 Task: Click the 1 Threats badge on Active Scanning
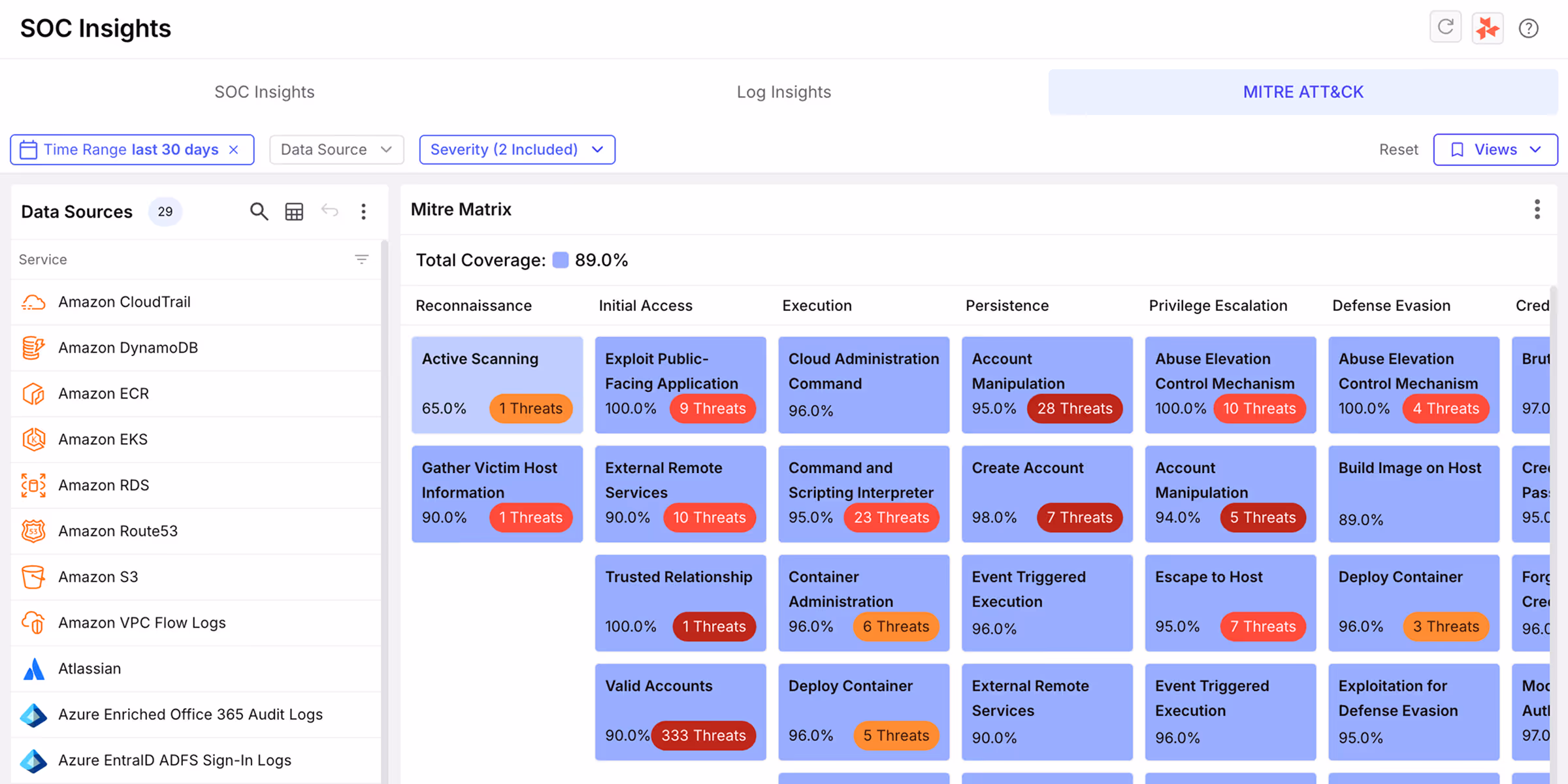531,408
